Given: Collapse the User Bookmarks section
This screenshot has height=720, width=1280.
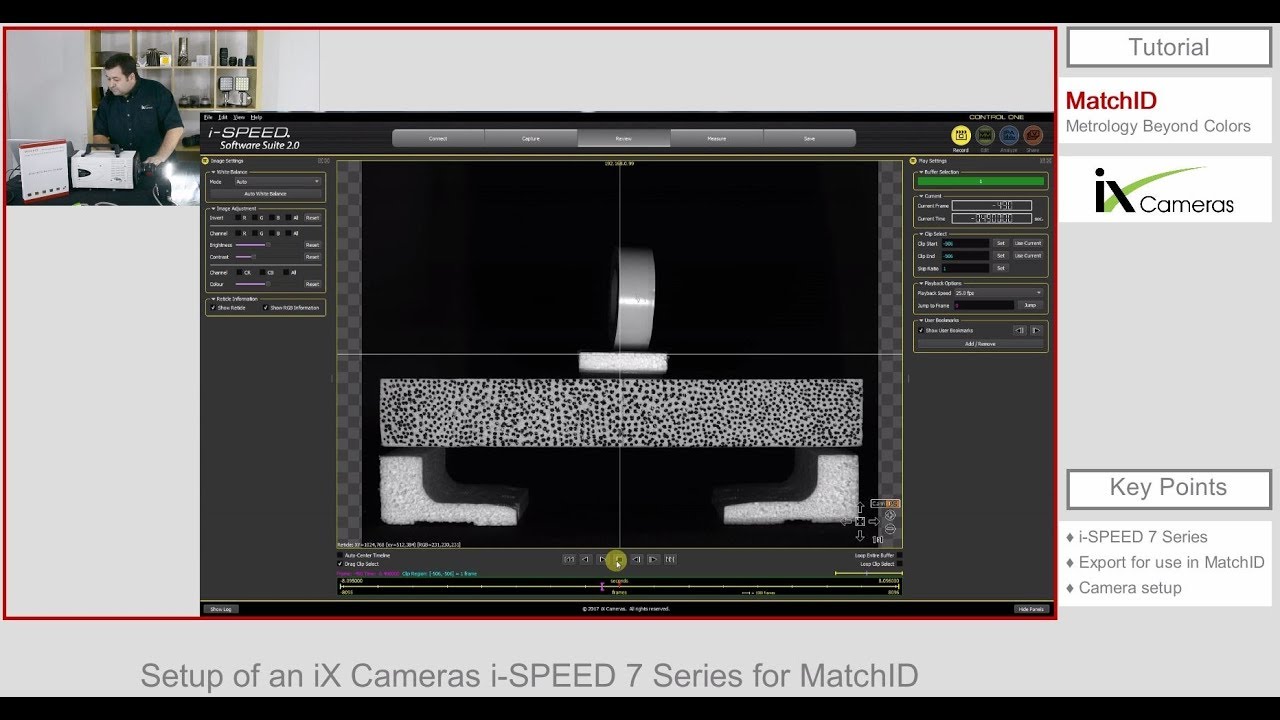Looking at the screenshot, I should tap(921, 320).
